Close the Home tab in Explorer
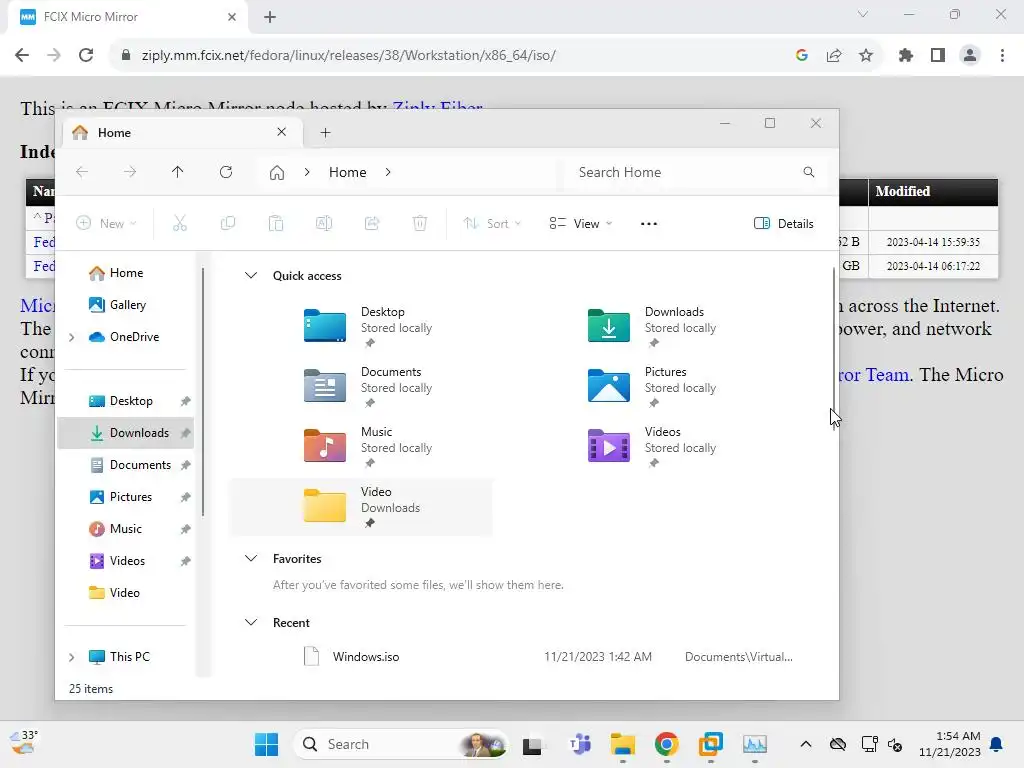Viewport: 1024px width, 768px height. tap(281, 132)
